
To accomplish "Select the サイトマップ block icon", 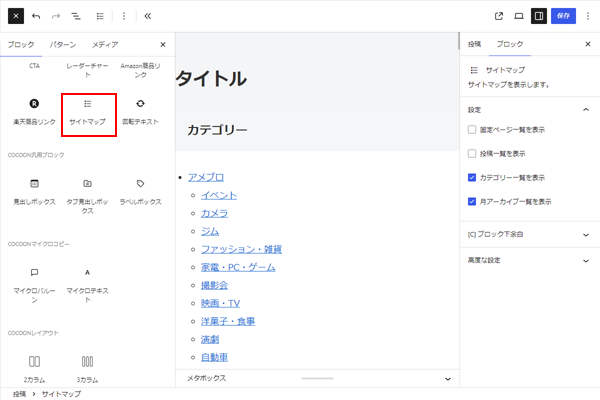I will (x=88, y=104).
